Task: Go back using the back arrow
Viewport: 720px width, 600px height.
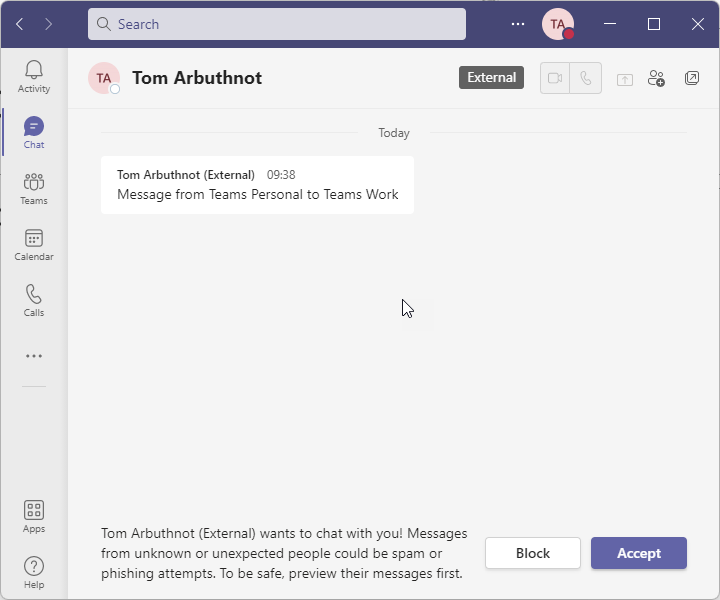Action: (x=20, y=24)
